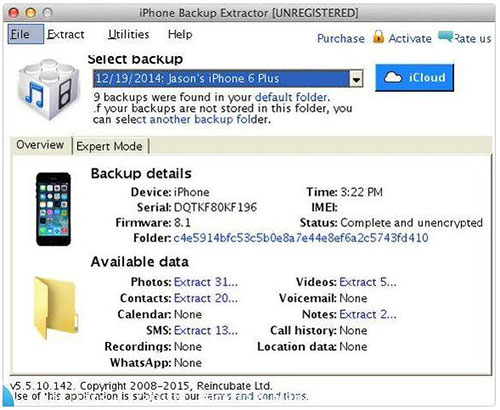
Task: Close the window with red button
Action: (x=14, y=13)
